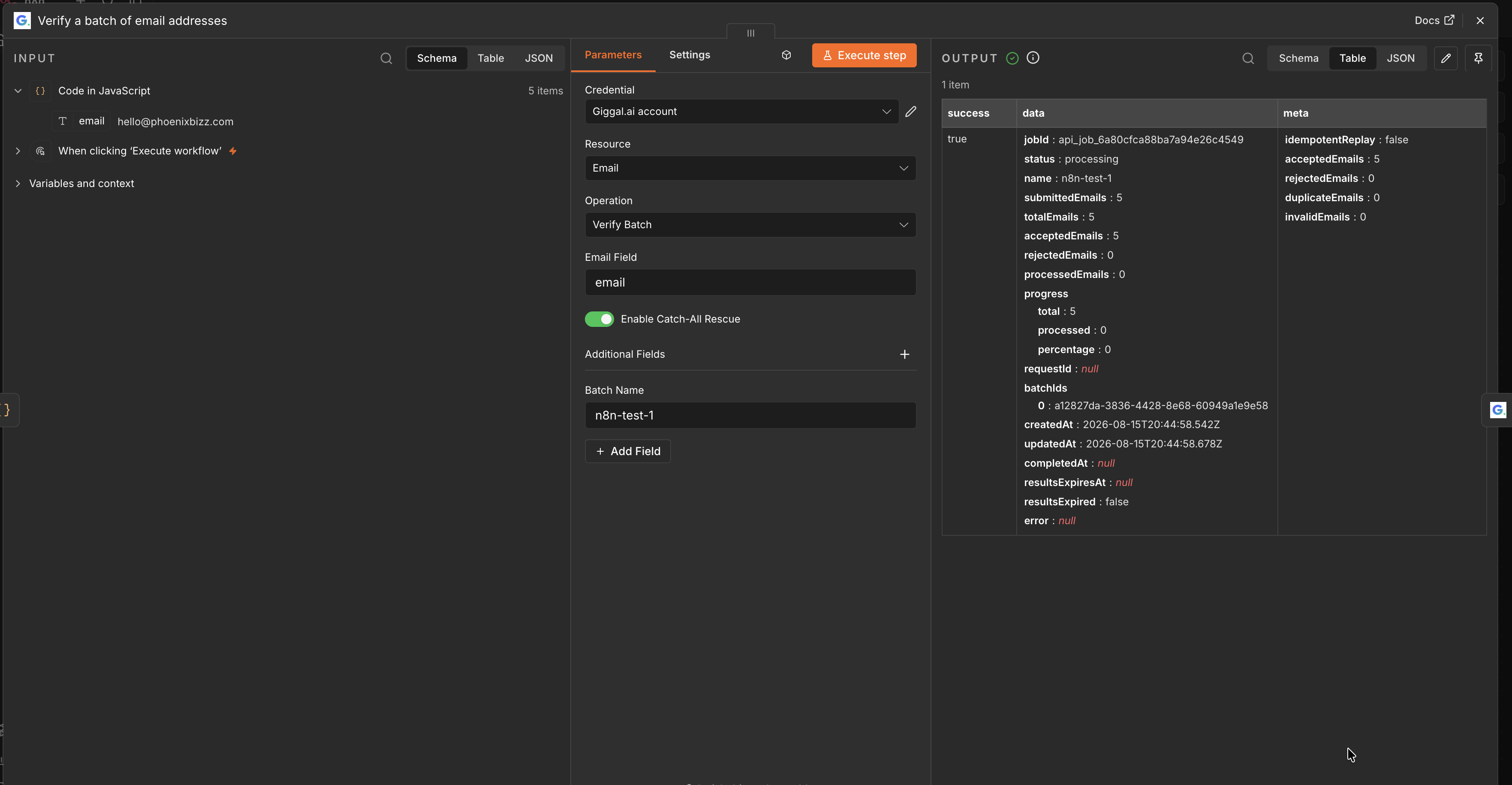Switch input view to Schema
The image size is (1512, 785).
(436, 58)
